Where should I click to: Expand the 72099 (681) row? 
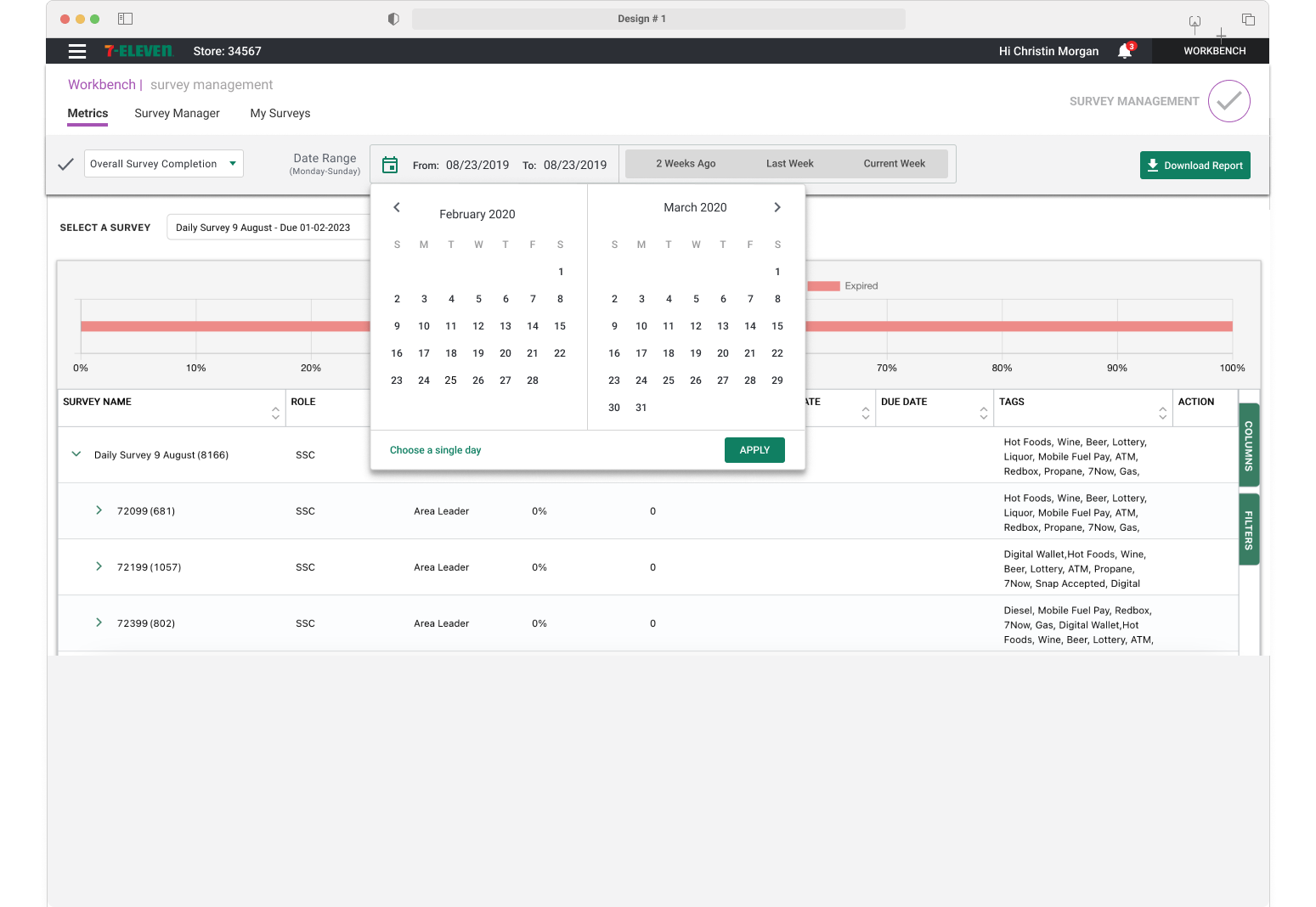(99, 510)
